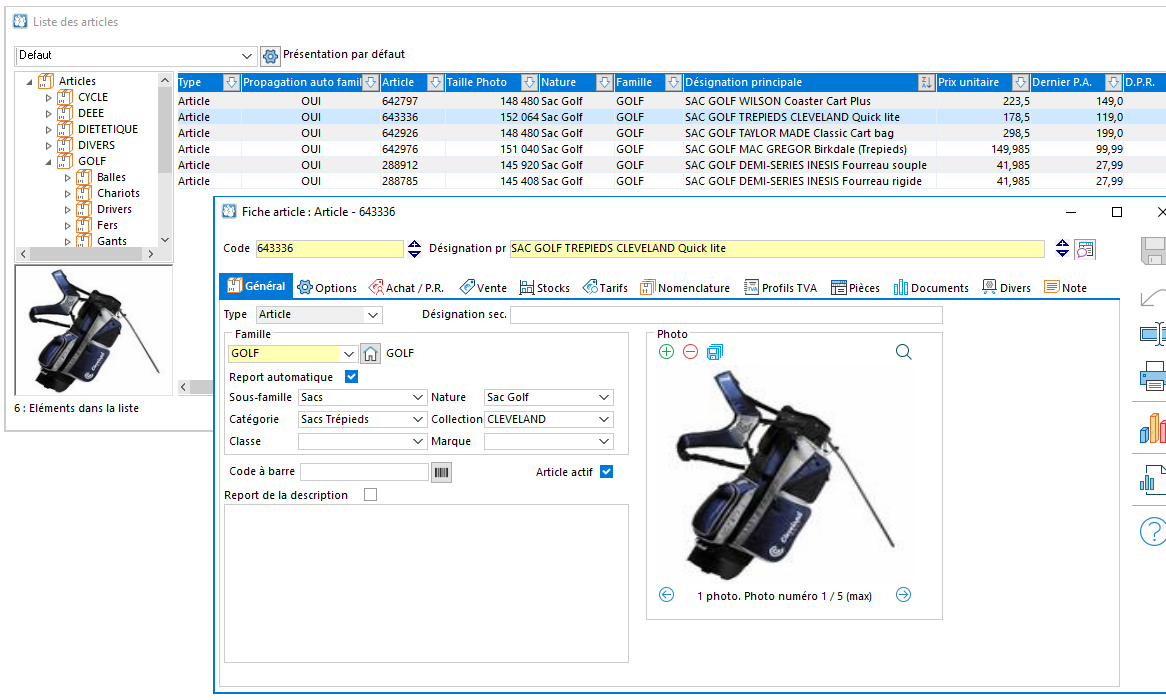
Task: Remove photo with red minus icon
Action: click(x=690, y=352)
